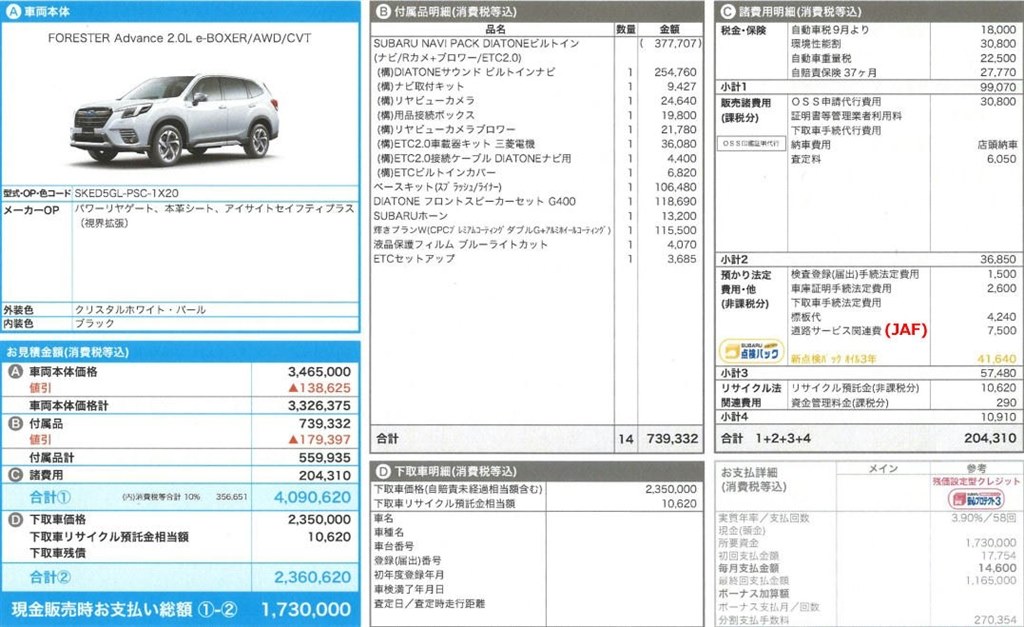The height and width of the screenshot is (627, 1024).
Task: Click the 標板代 amount 4,240
Action: [1002, 317]
